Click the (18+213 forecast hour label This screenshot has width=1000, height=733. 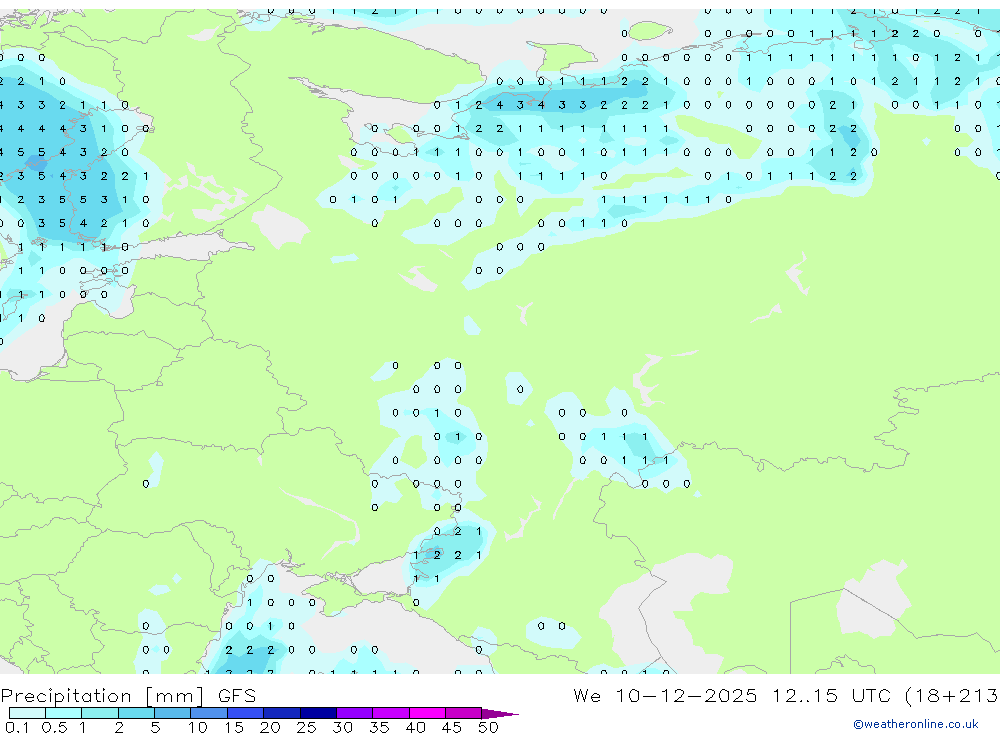tap(952, 695)
